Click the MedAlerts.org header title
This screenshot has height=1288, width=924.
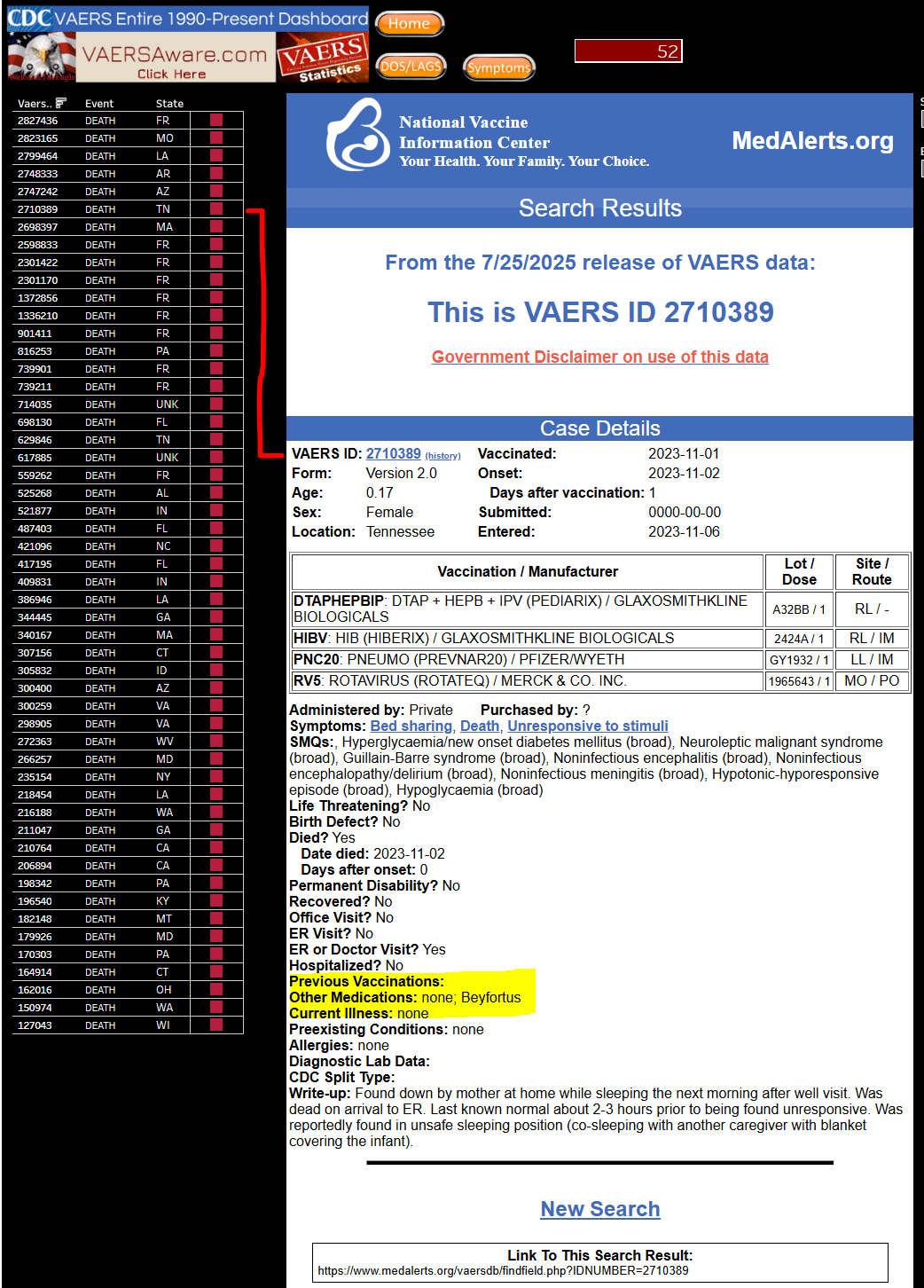(x=812, y=140)
